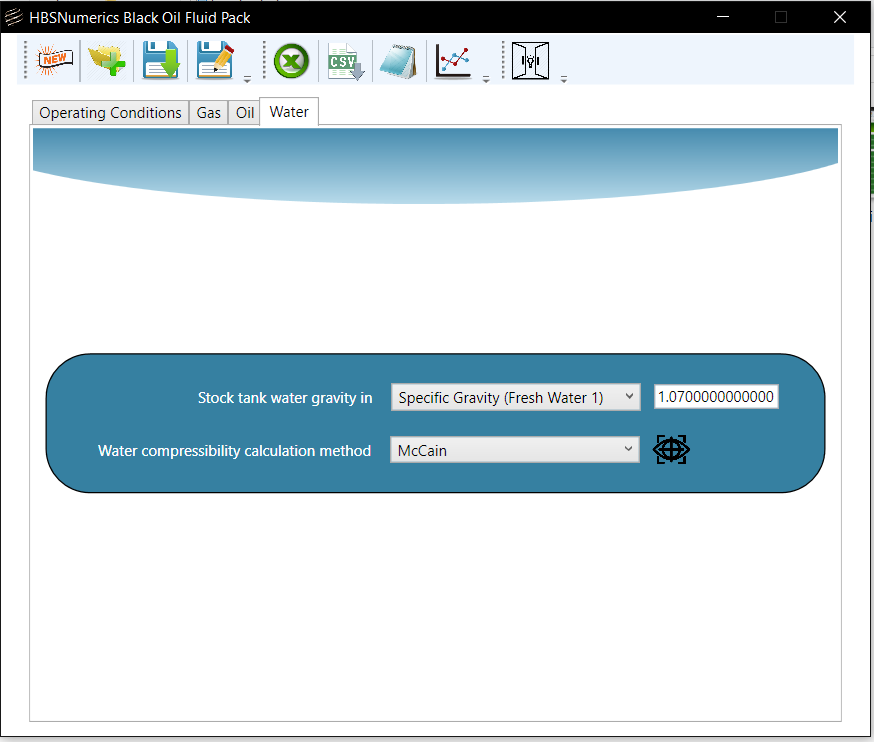Close the HBSNumerics Black Oil window
The height and width of the screenshot is (742, 874).
click(840, 17)
